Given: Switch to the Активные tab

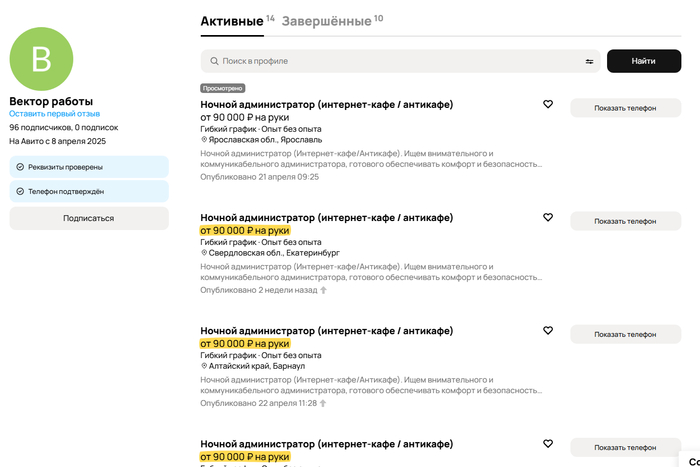Looking at the screenshot, I should tap(232, 21).
